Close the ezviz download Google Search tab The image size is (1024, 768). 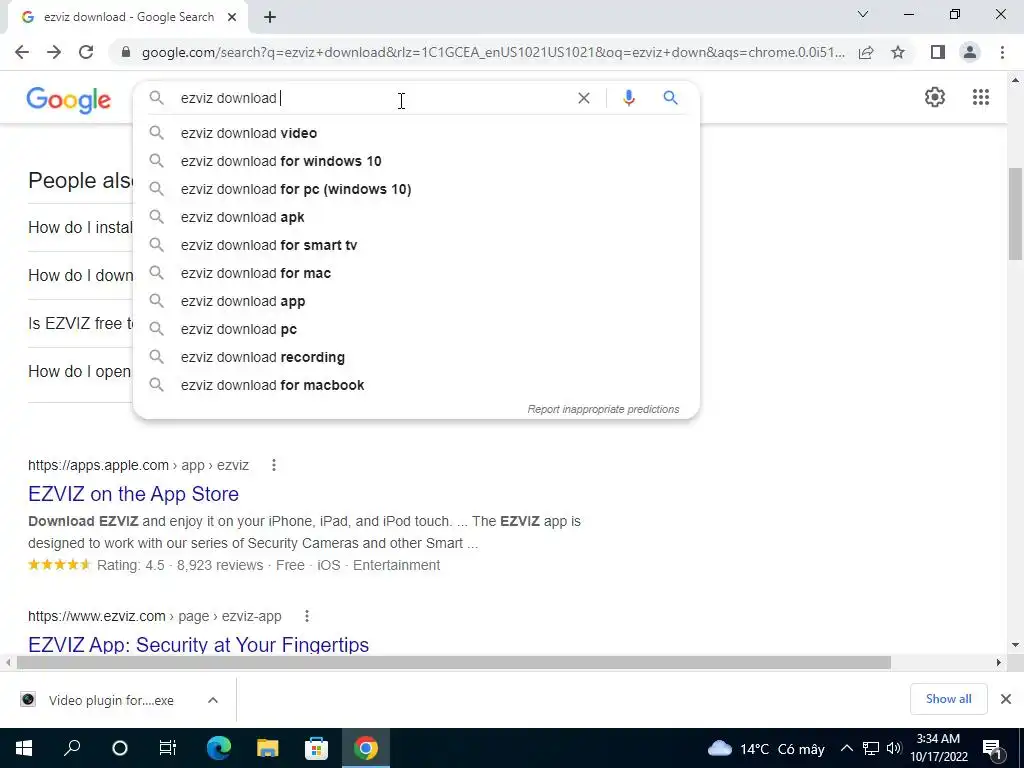click(232, 18)
